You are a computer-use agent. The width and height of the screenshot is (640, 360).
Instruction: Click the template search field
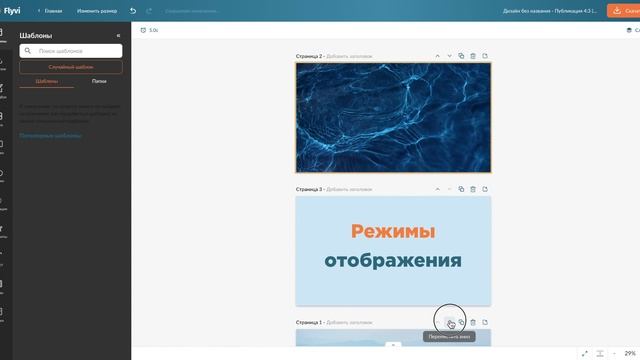coord(71,51)
